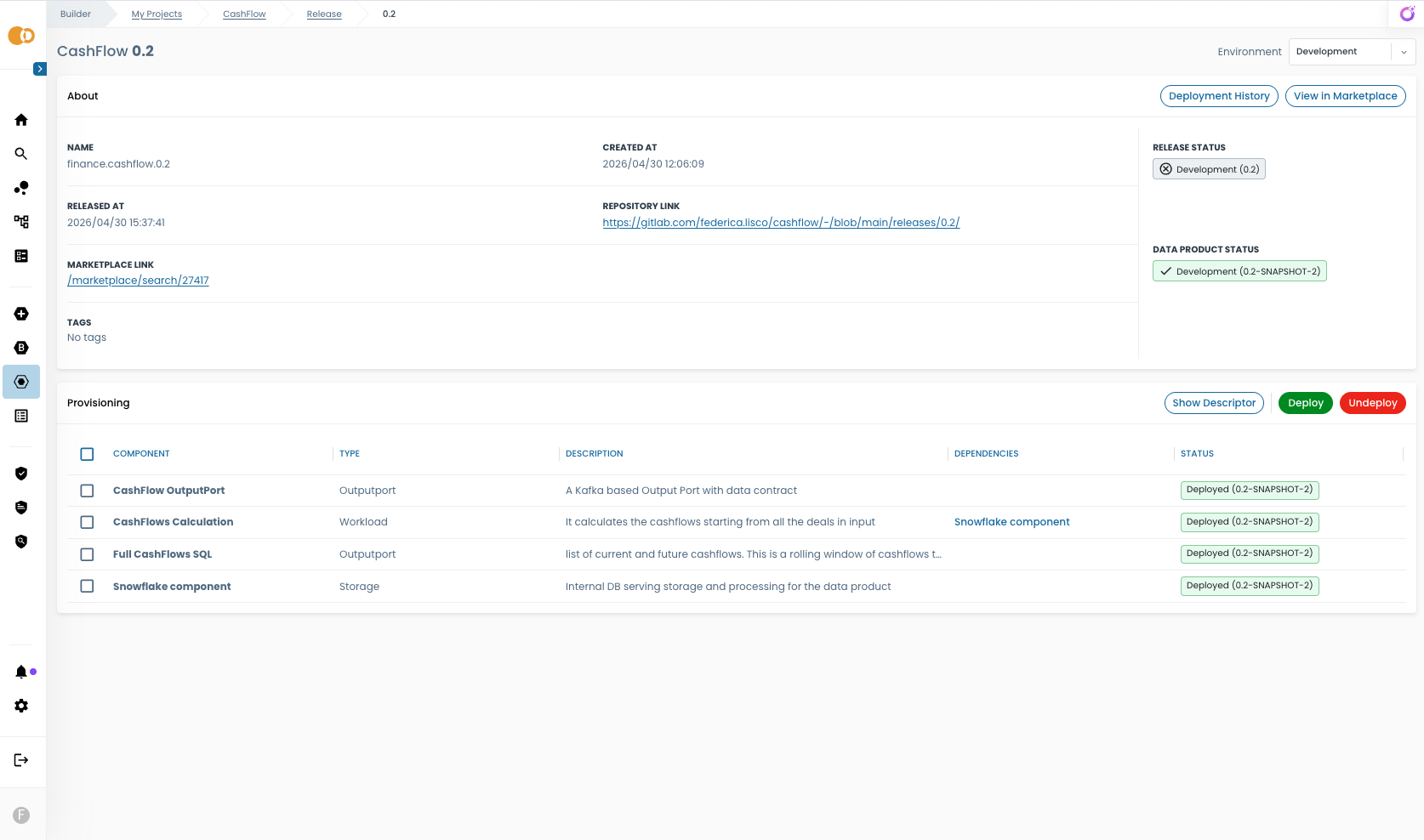This screenshot has width=1424, height=840.
Task: Go to CashFlow breadcrumb
Action: coord(244,14)
